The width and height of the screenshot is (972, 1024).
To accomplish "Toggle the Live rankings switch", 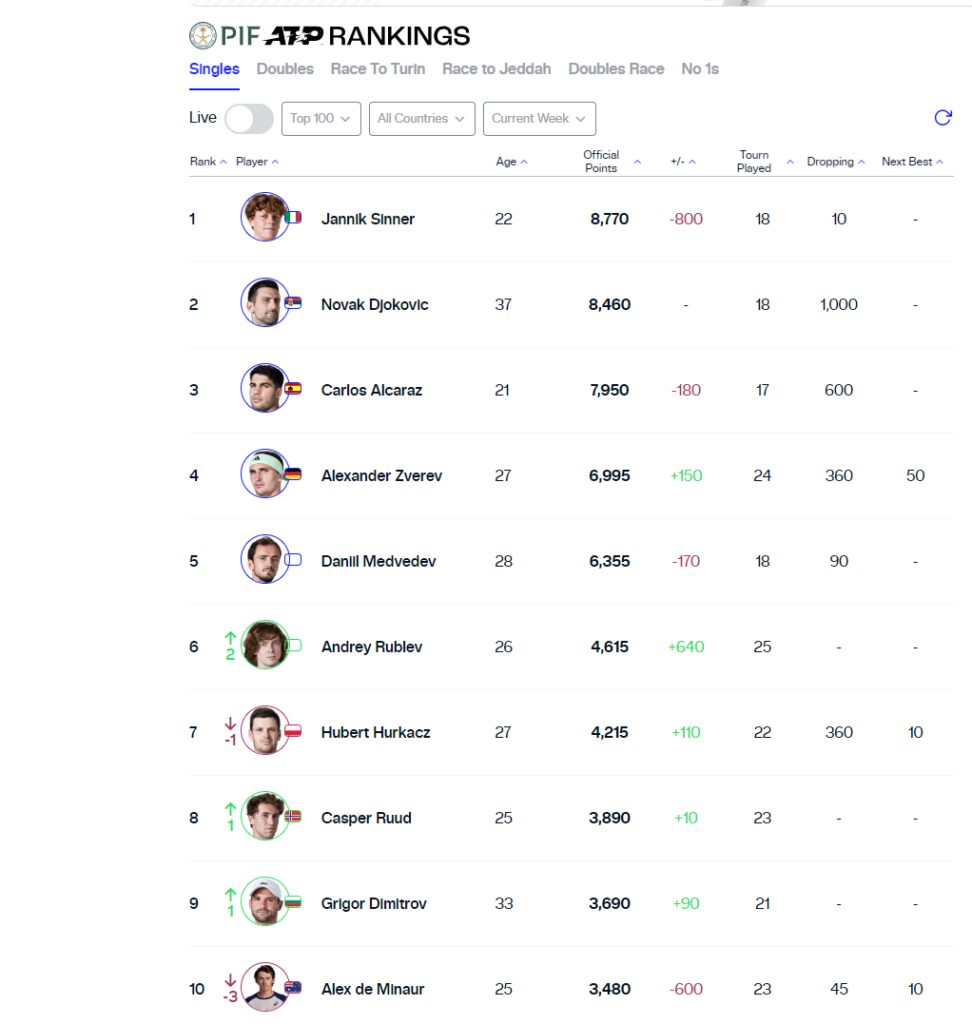I will 249,119.
